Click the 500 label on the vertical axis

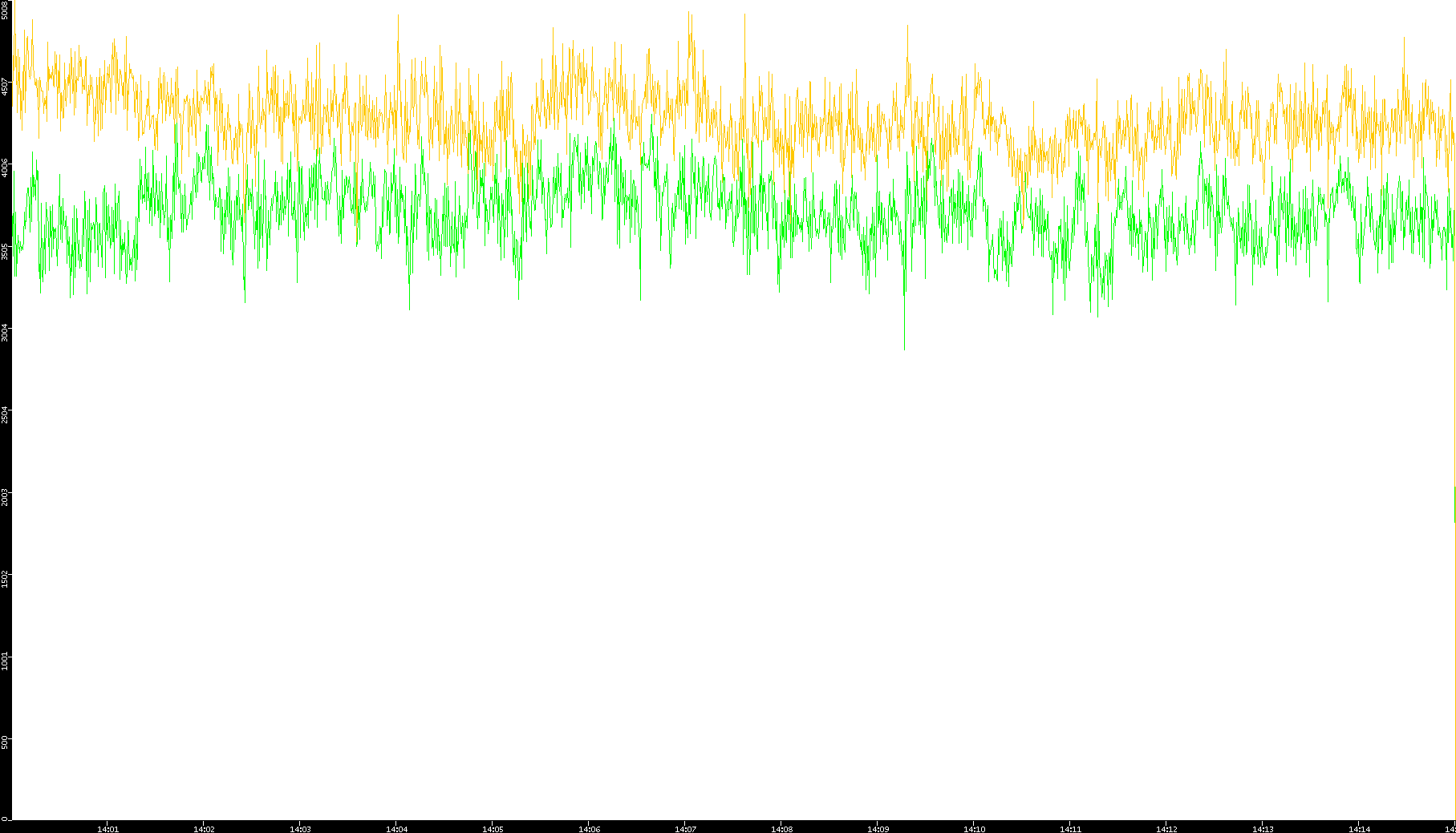tap(6, 742)
